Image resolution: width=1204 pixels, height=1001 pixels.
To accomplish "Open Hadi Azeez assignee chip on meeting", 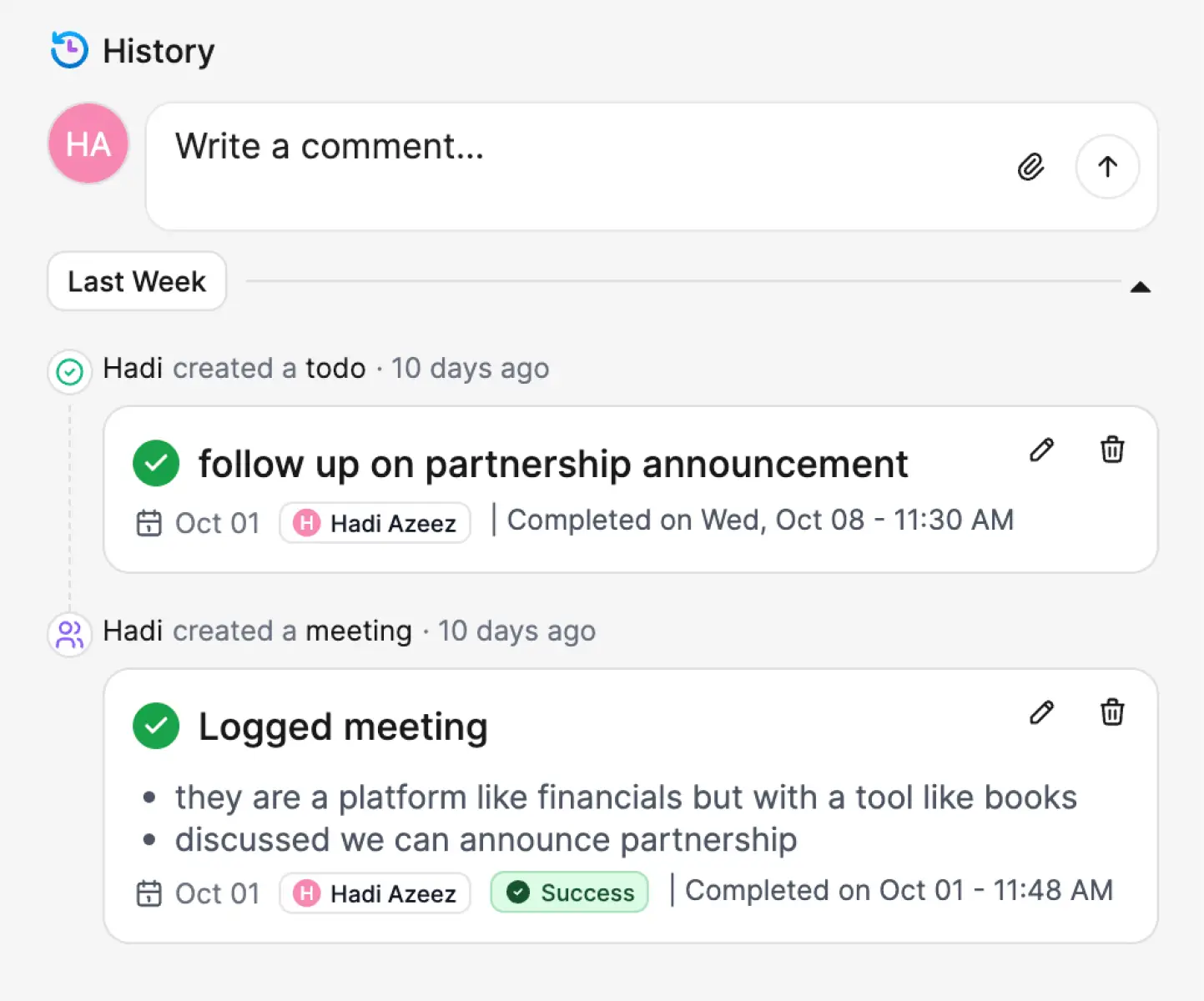I will click(x=375, y=893).
